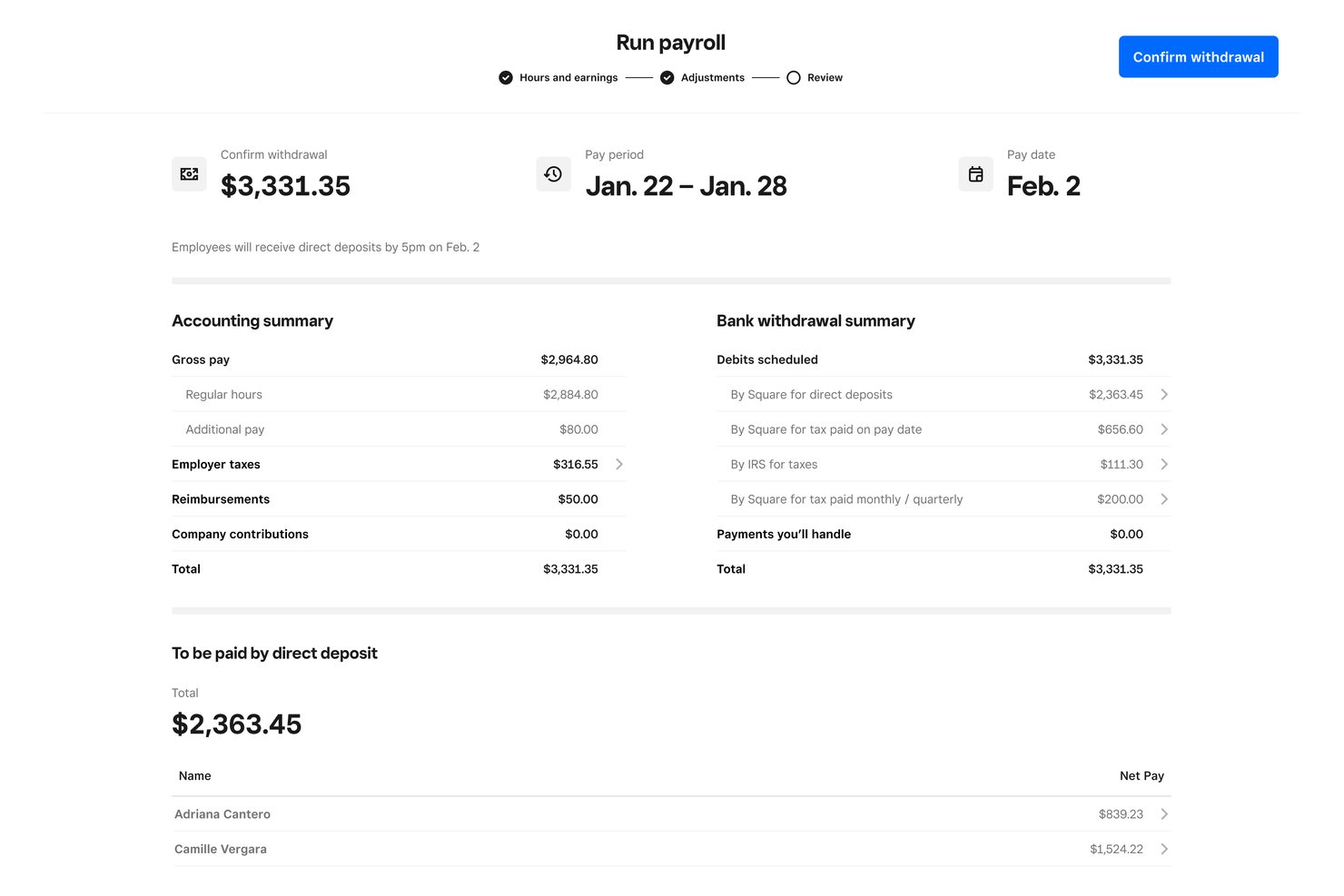The width and height of the screenshot is (1344, 896).
Task: Click the Employer taxes row label
Action: click(216, 464)
